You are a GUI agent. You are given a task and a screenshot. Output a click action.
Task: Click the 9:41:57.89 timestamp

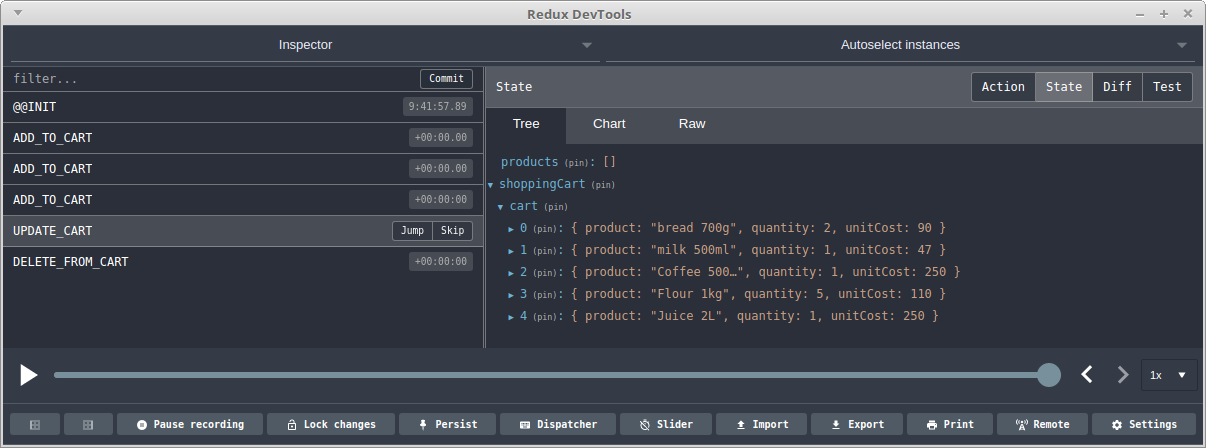[438, 107]
